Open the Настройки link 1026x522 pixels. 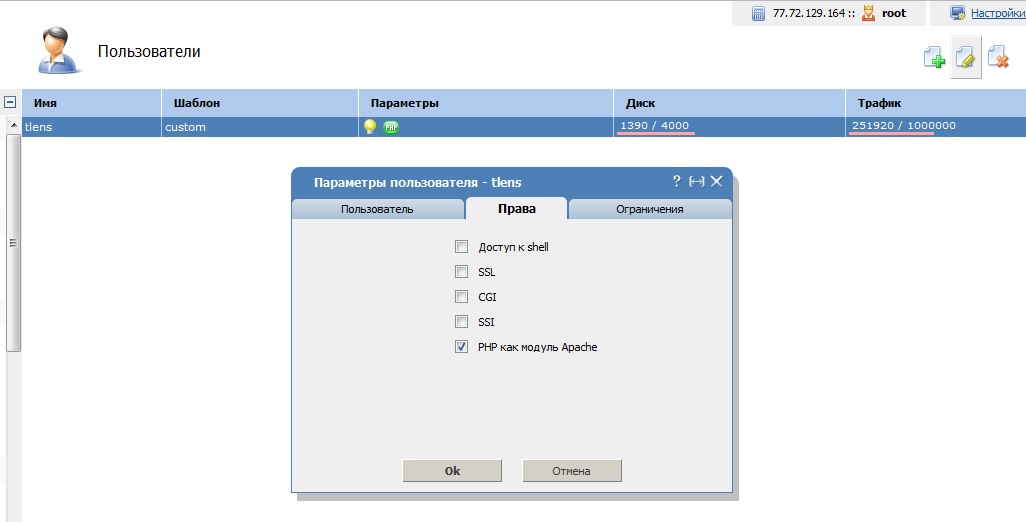(997, 13)
